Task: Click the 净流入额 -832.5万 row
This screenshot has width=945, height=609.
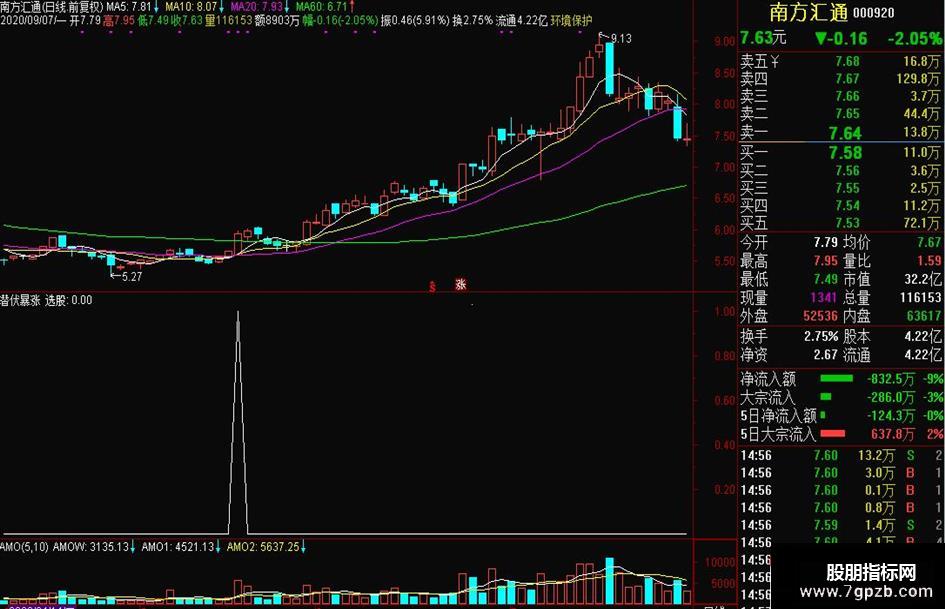Action: pyautogui.click(x=841, y=379)
